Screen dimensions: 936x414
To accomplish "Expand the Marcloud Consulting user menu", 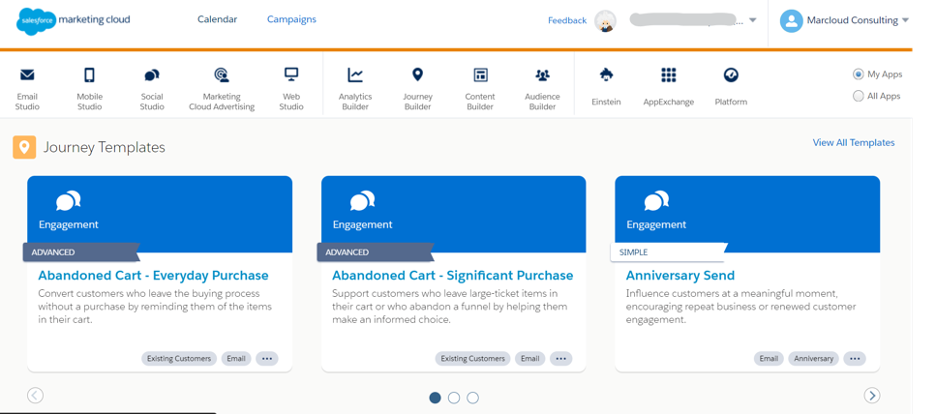I will pyautogui.click(x=906, y=20).
